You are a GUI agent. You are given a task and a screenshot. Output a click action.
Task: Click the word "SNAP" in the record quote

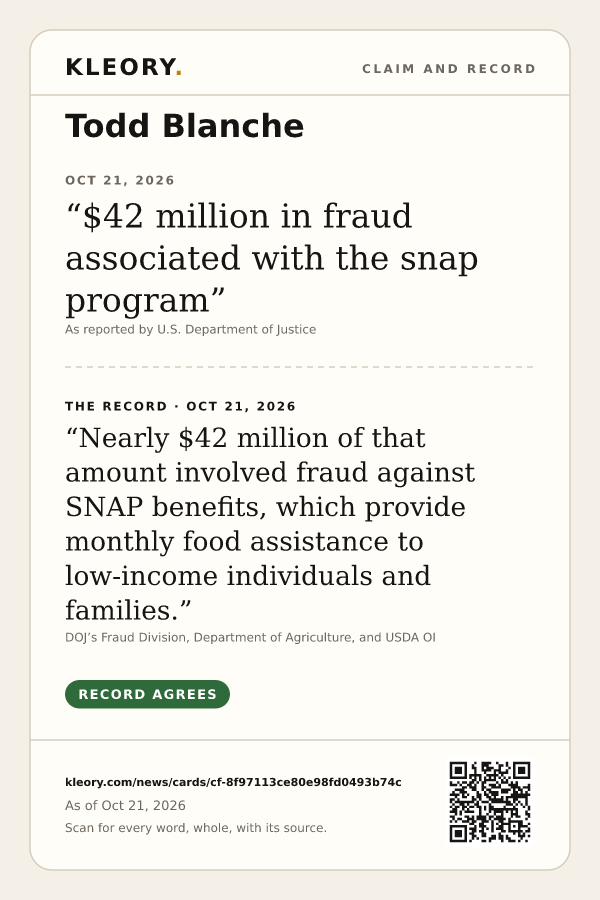tap(104, 507)
